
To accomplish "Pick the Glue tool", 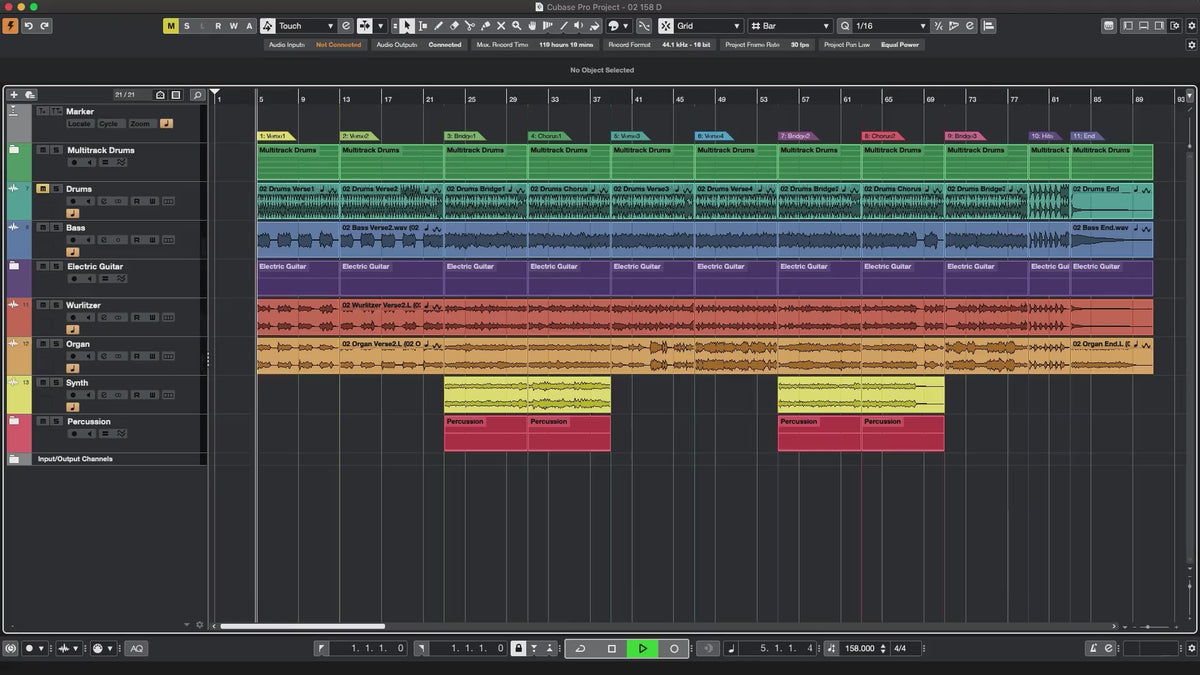I will [x=485, y=26].
